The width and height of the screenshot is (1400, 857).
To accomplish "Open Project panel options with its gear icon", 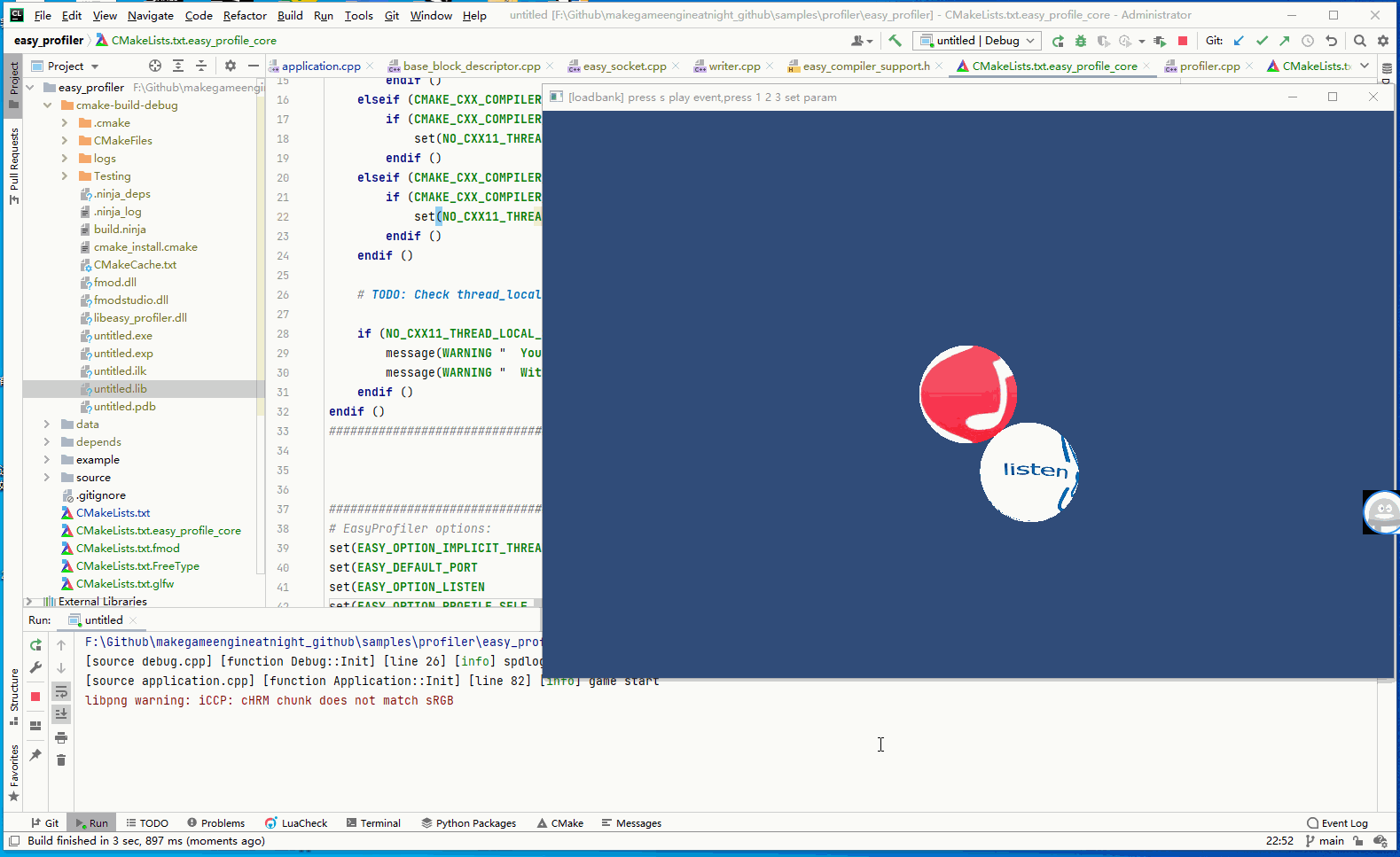I will tap(231, 66).
